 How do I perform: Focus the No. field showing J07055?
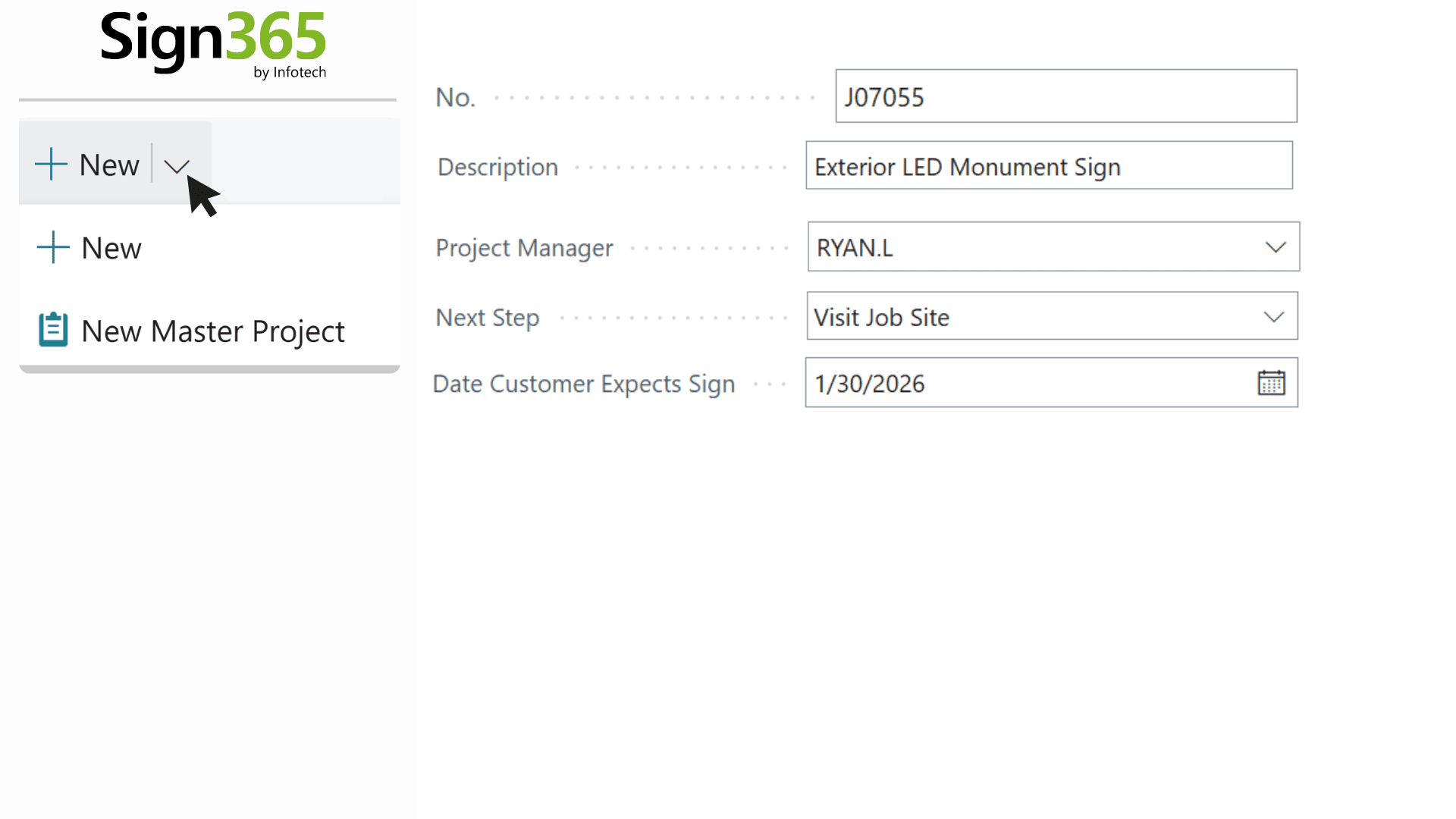(x=1065, y=96)
